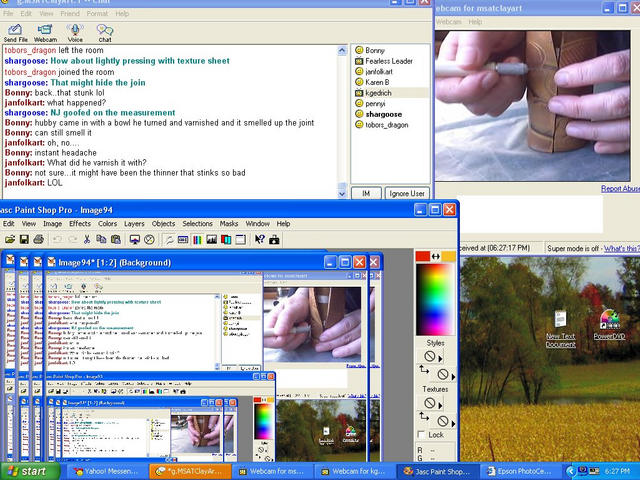The image size is (640, 480).
Task: Print the image from Paint Shop Pro toolbar
Action: point(38,240)
